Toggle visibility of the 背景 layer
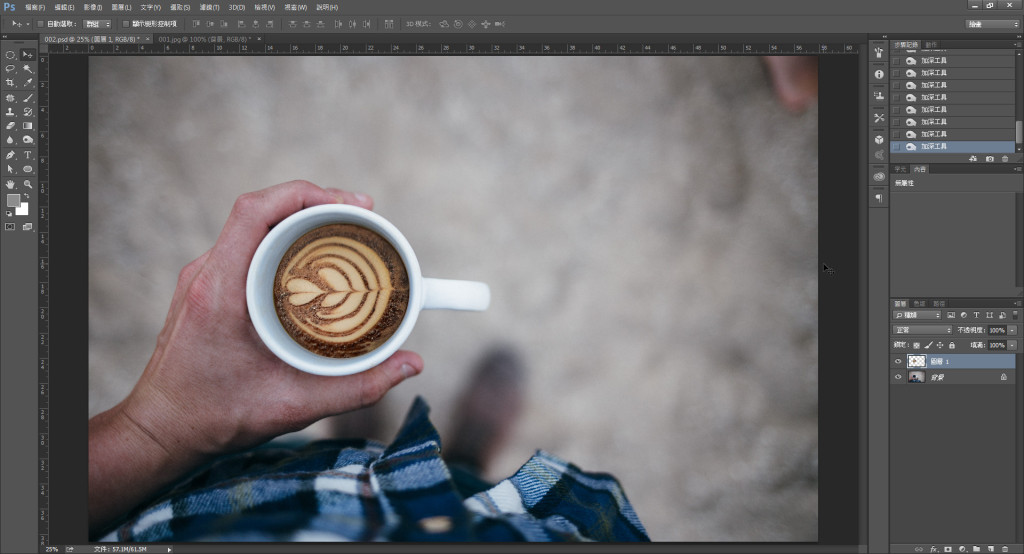 (898, 377)
